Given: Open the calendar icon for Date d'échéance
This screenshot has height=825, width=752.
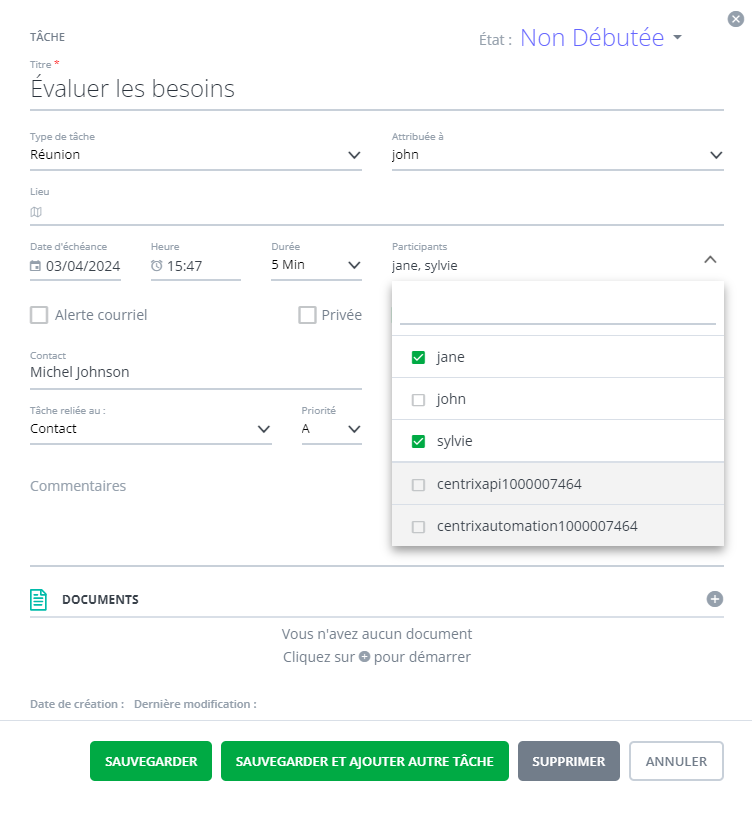Looking at the screenshot, I should [x=37, y=266].
